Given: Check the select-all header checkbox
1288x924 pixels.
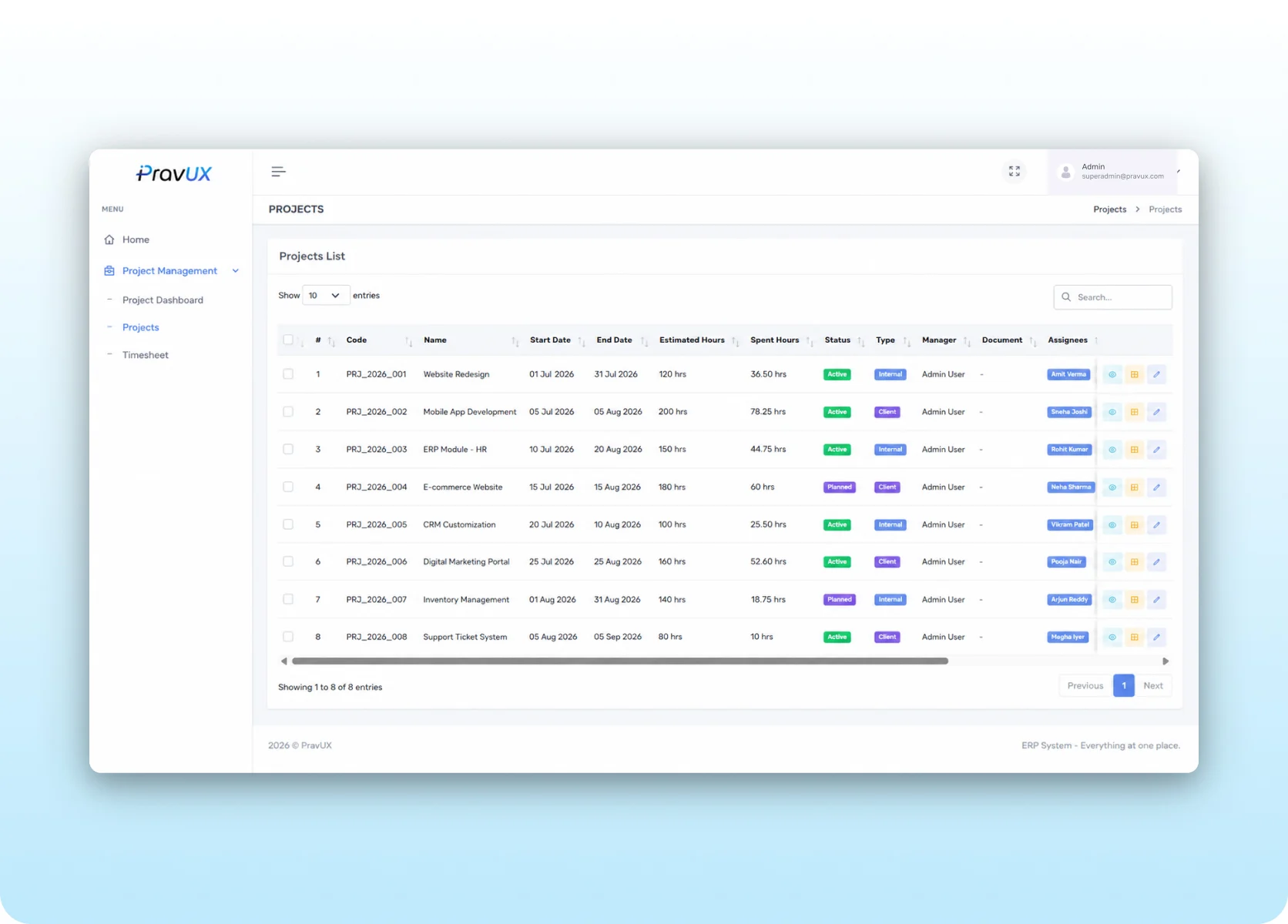Looking at the screenshot, I should [288, 340].
